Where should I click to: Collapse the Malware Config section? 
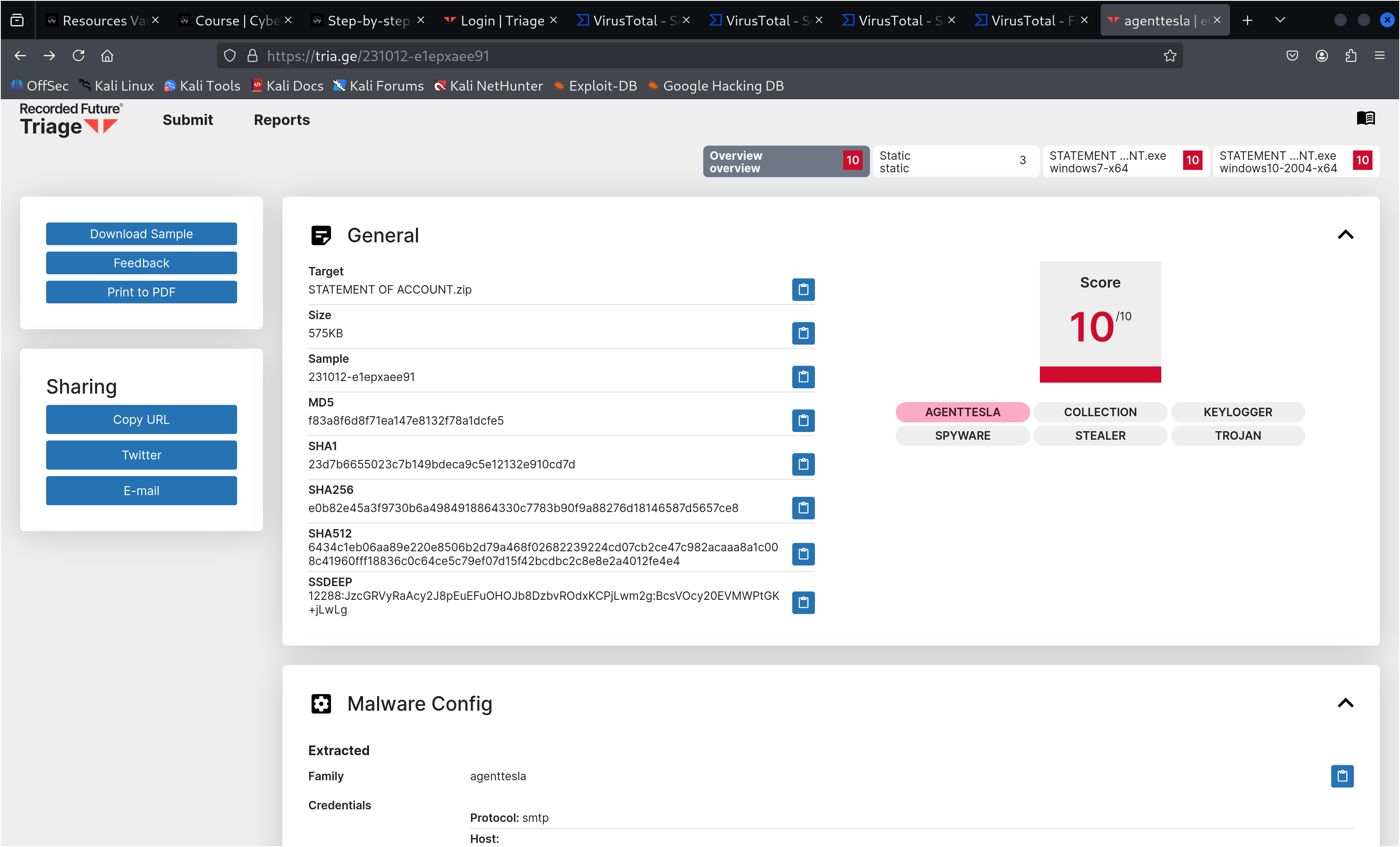[x=1345, y=703]
